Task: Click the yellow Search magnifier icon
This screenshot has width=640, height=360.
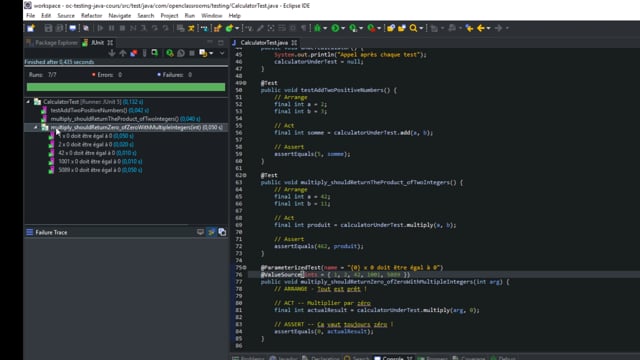Action: 413,28
